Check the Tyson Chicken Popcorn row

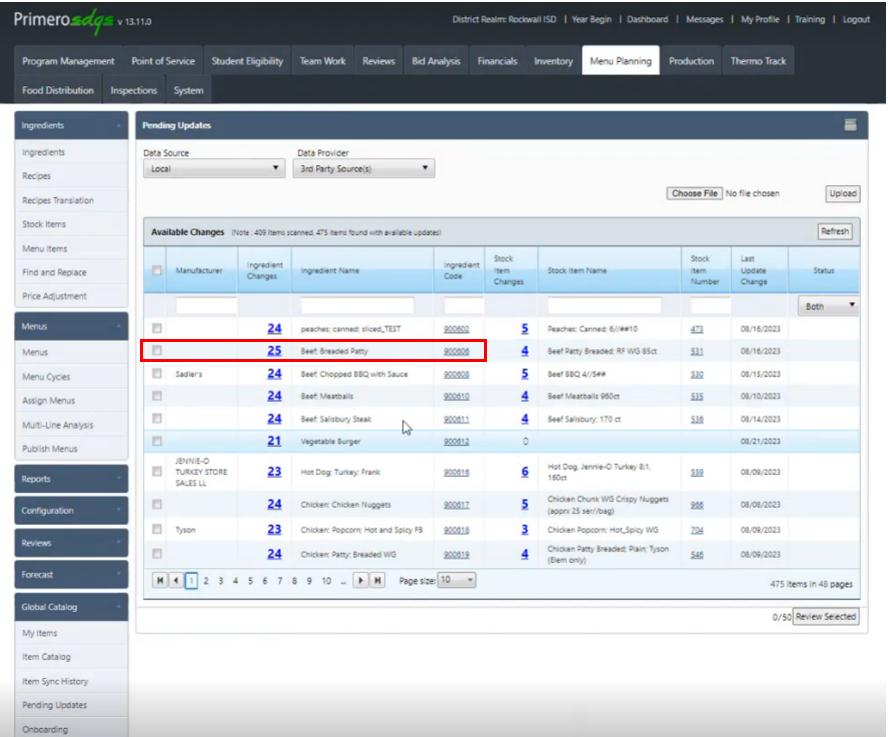pyautogui.click(x=156, y=529)
